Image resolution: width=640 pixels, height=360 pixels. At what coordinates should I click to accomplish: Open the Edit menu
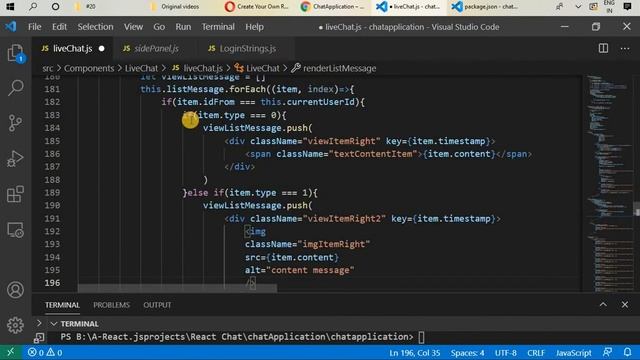coord(59,27)
